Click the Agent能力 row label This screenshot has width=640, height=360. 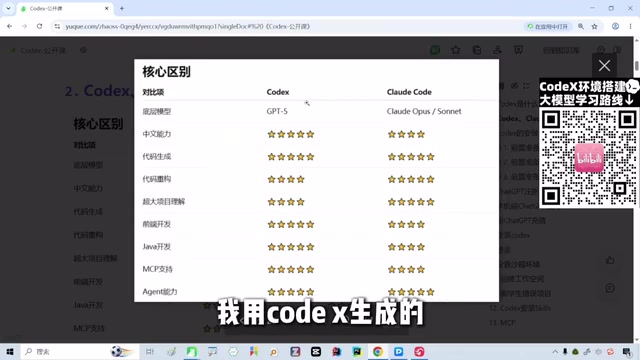pyautogui.click(x=160, y=291)
